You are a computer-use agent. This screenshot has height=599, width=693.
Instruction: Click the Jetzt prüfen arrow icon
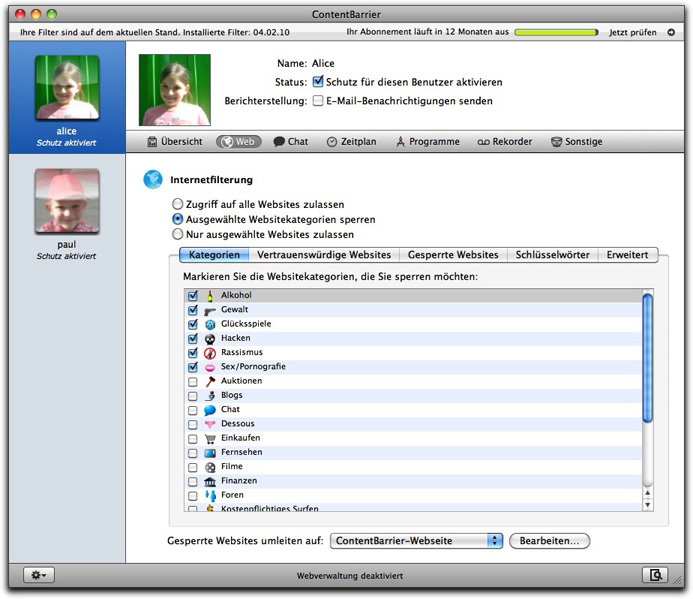click(x=671, y=32)
